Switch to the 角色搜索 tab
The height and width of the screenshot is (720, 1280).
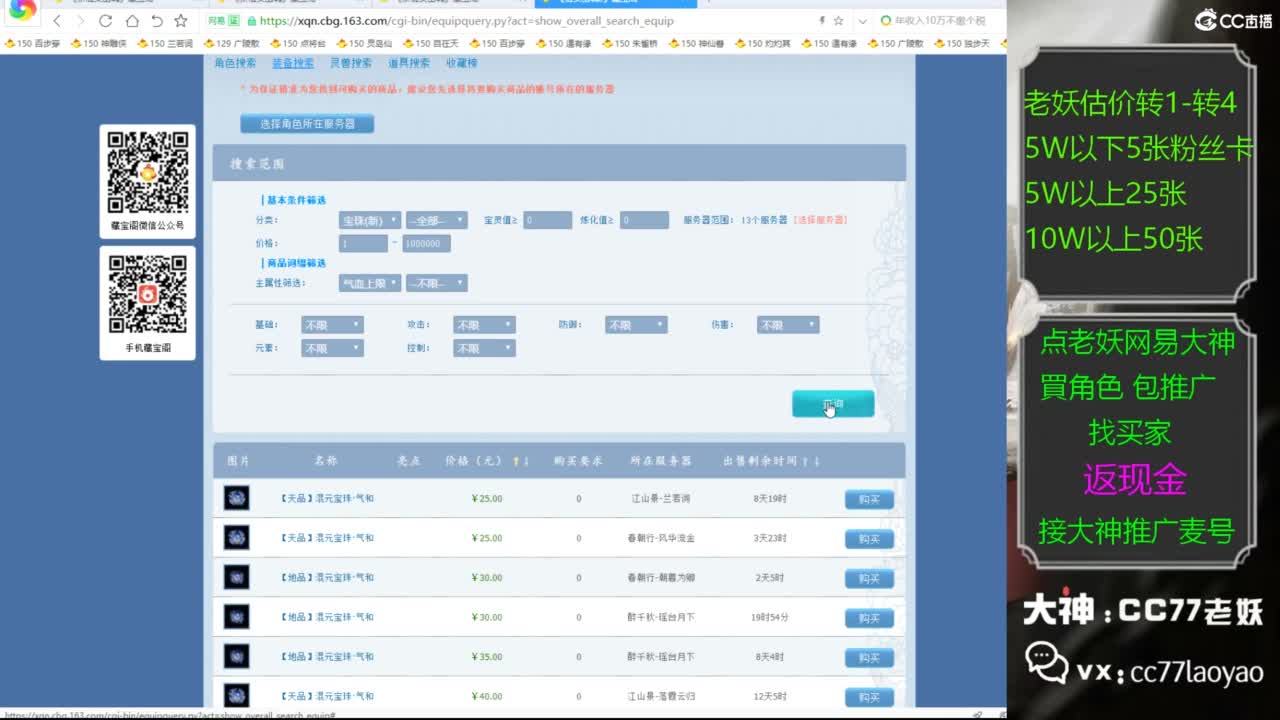coord(235,63)
